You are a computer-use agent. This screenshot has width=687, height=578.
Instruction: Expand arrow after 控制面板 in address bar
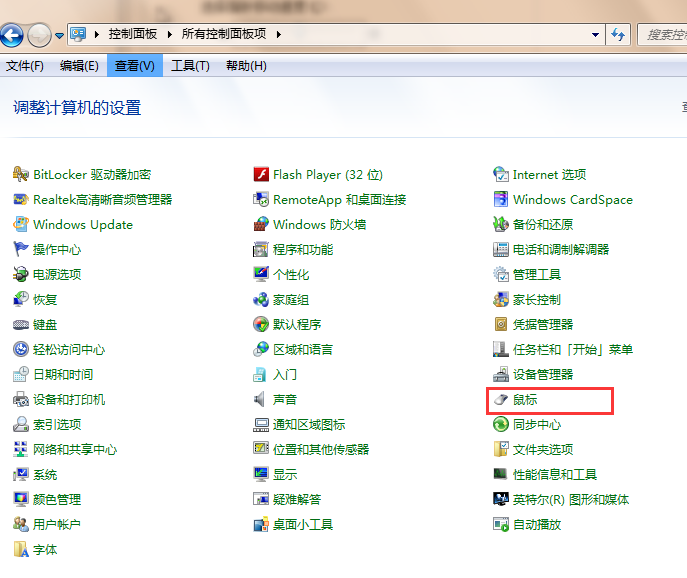pos(170,34)
